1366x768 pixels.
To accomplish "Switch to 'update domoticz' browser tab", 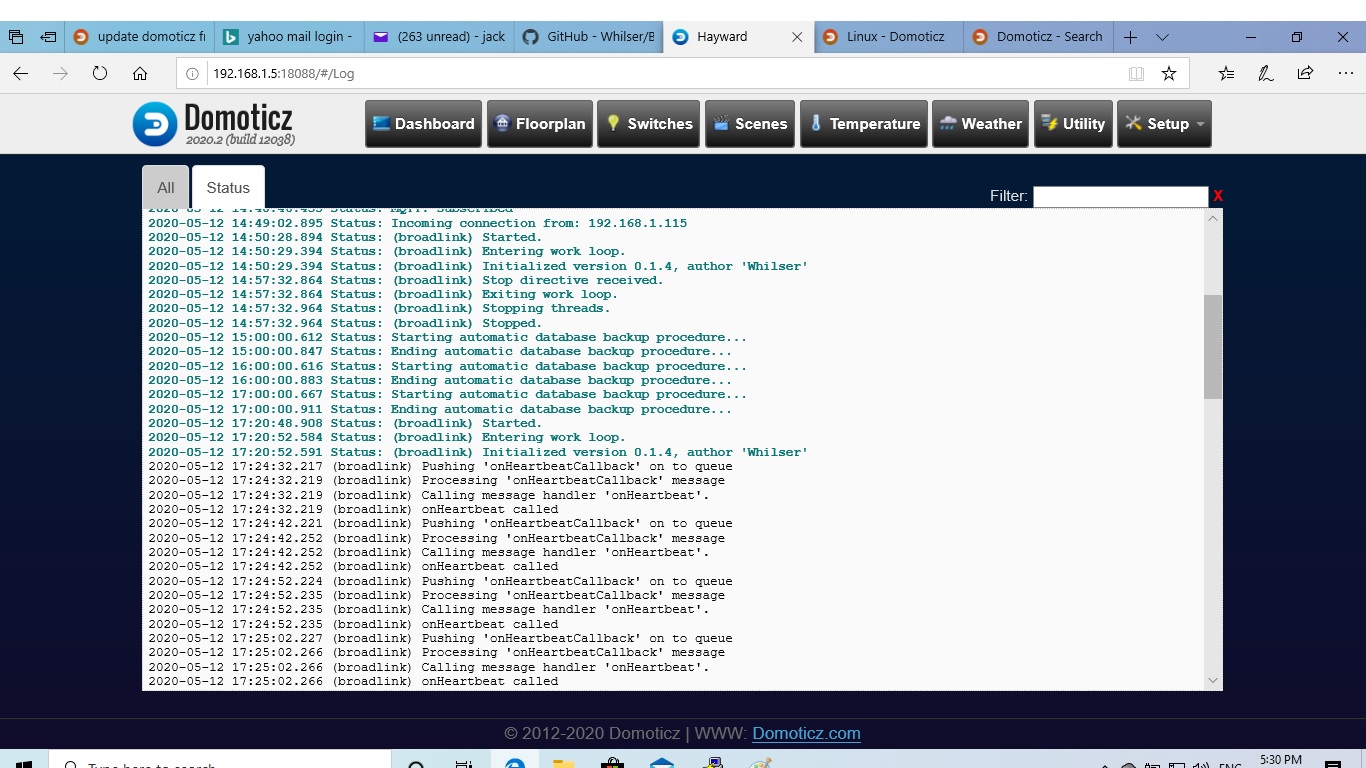I will tap(140, 37).
